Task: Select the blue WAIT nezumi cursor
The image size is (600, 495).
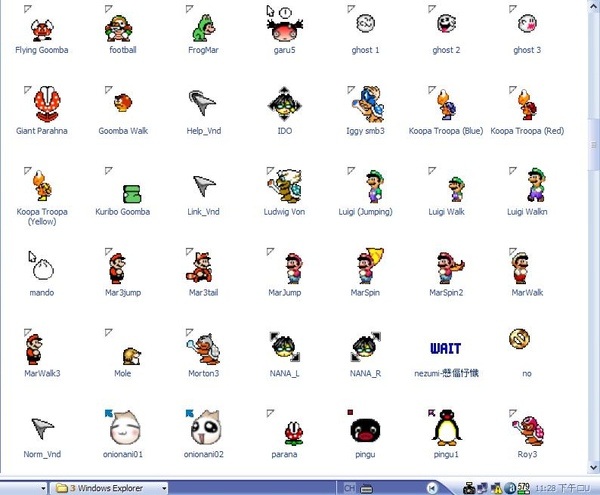Action: point(446,348)
